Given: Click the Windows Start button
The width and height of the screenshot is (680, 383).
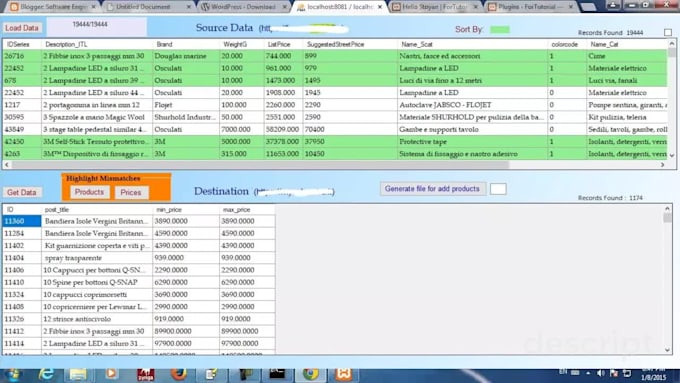Looking at the screenshot, I should 13,374.
